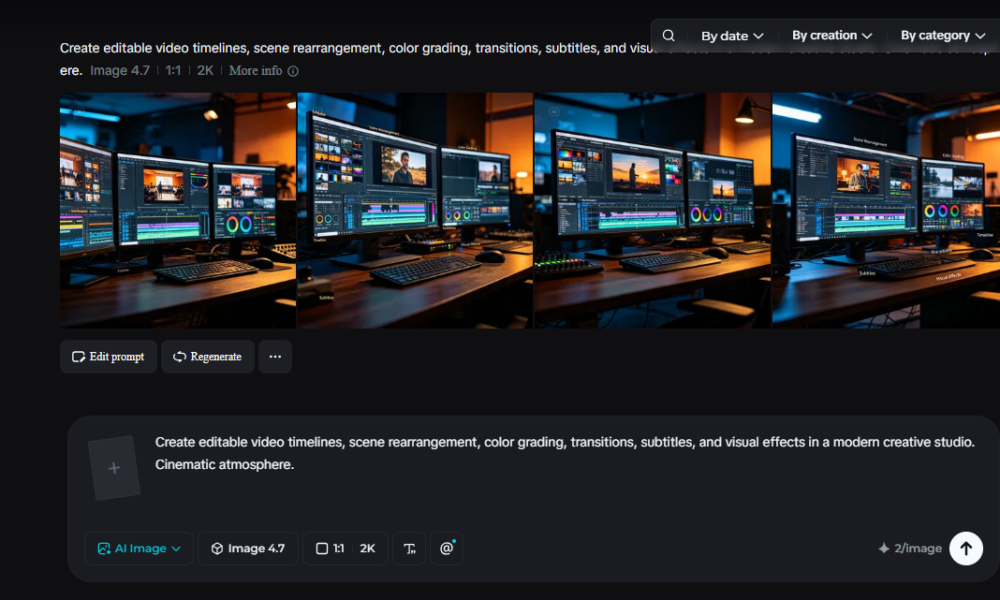1000x600 pixels.
Task: Open the first generated studio image
Action: pyautogui.click(x=178, y=210)
